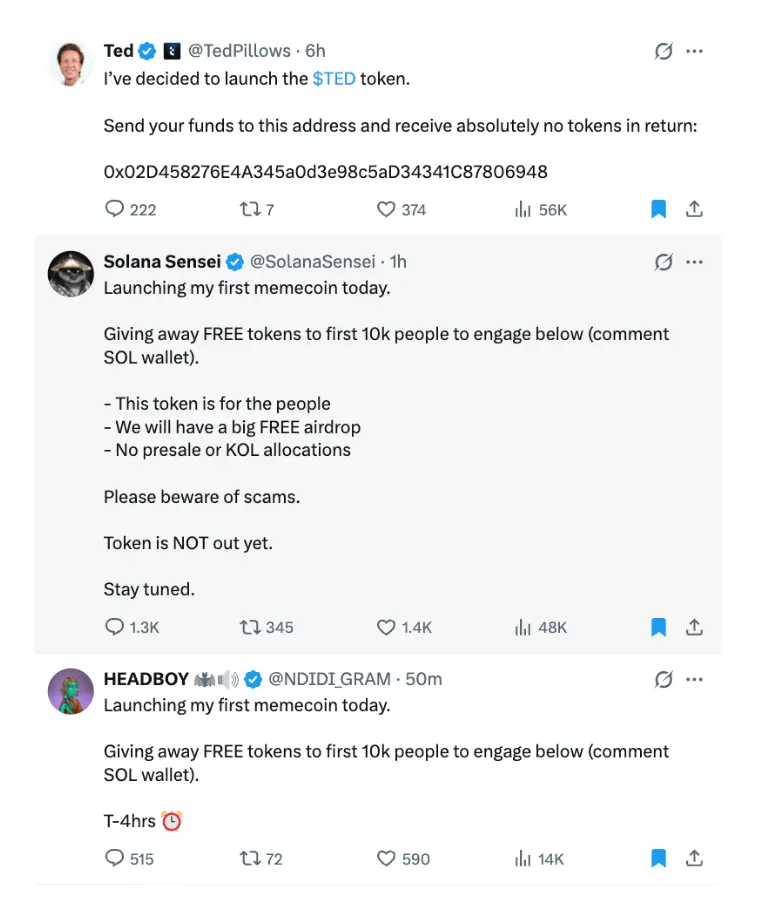Toggle bookmark on HEADBOY's tweet
The width and height of the screenshot is (782, 910).
click(x=658, y=858)
